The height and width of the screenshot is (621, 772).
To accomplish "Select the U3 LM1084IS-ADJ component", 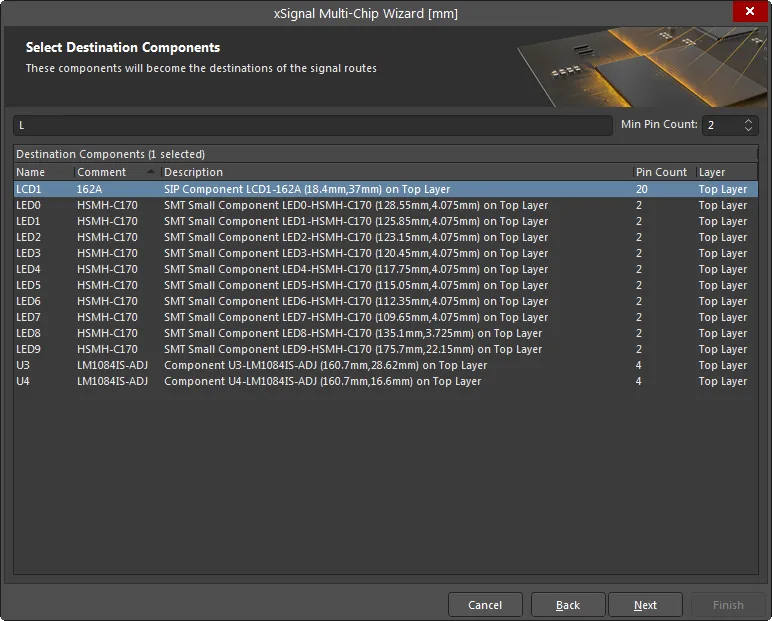I will pyautogui.click(x=300, y=365).
